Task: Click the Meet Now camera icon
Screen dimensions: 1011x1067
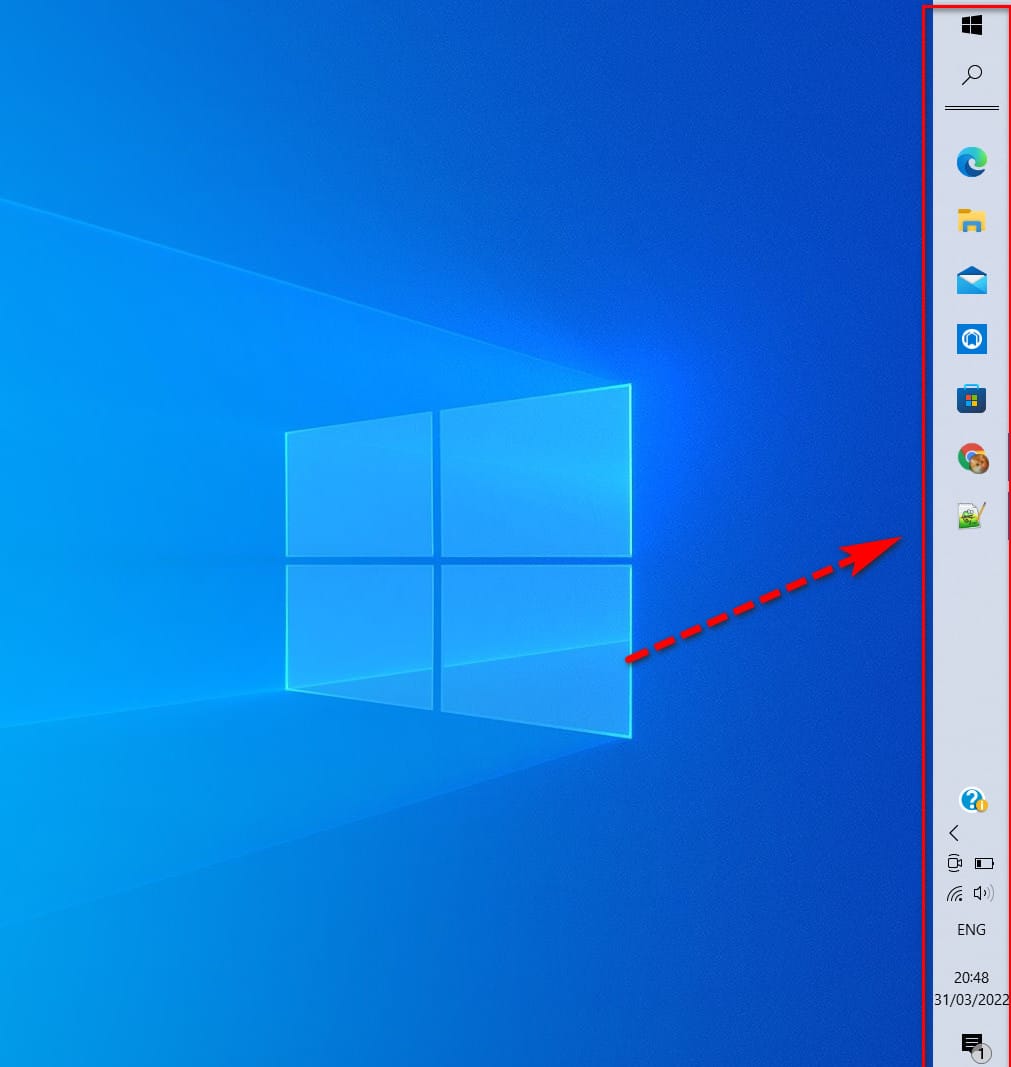Action: point(955,863)
